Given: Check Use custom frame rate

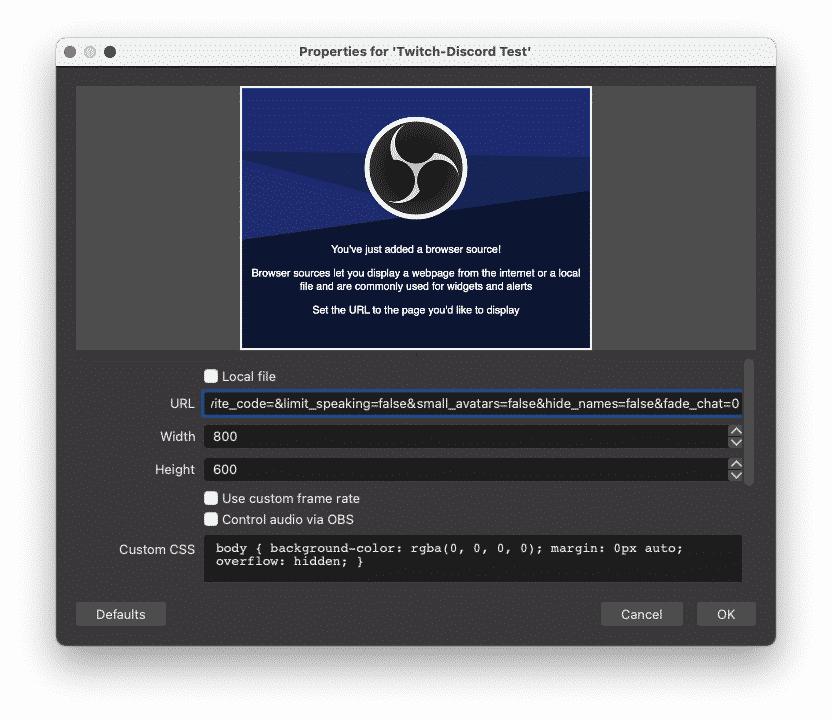Looking at the screenshot, I should click(x=211, y=498).
